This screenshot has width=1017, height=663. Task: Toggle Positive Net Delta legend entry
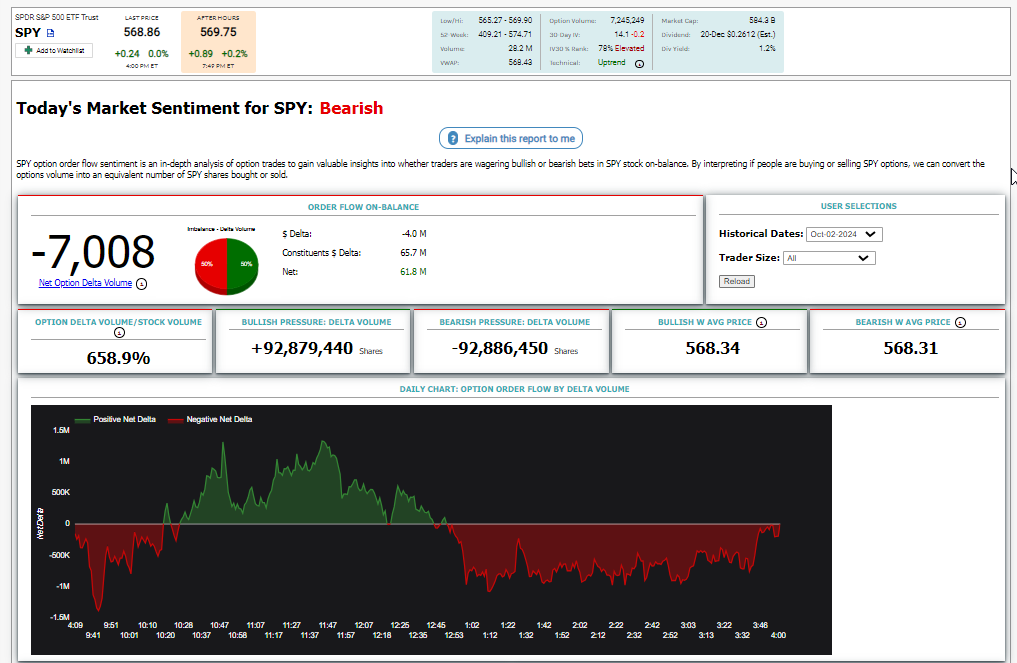pyautogui.click(x=115, y=420)
